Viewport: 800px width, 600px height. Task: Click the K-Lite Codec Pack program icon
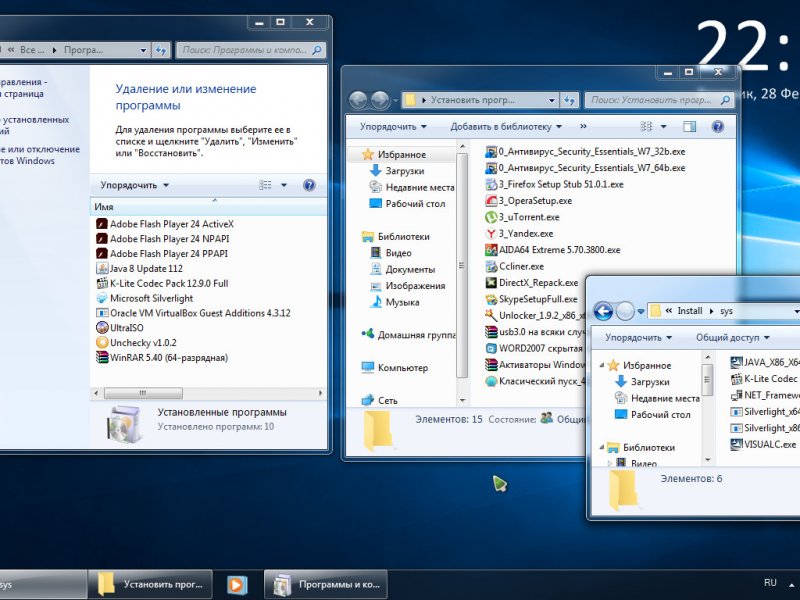102,283
